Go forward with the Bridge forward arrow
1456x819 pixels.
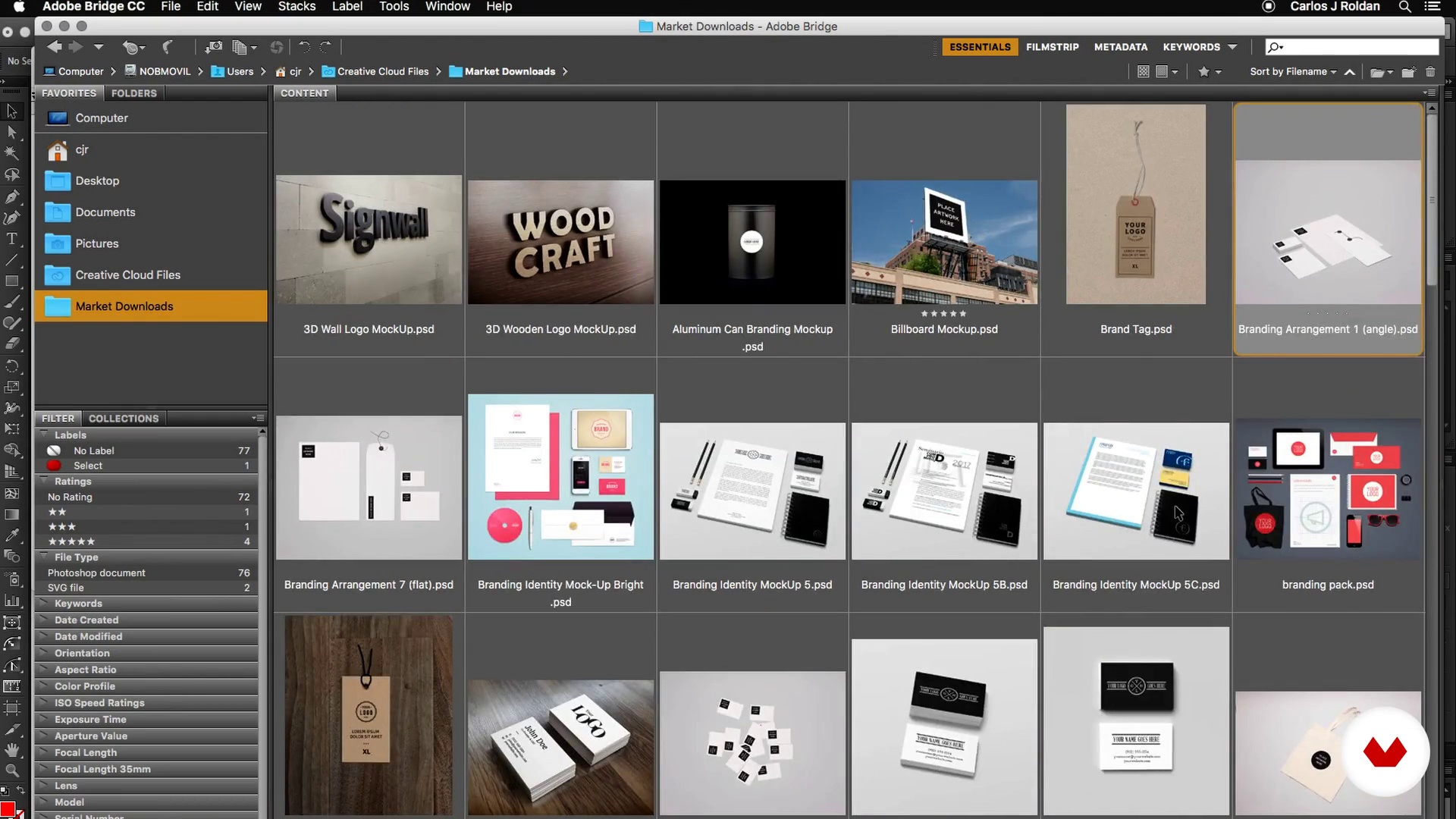(x=75, y=47)
